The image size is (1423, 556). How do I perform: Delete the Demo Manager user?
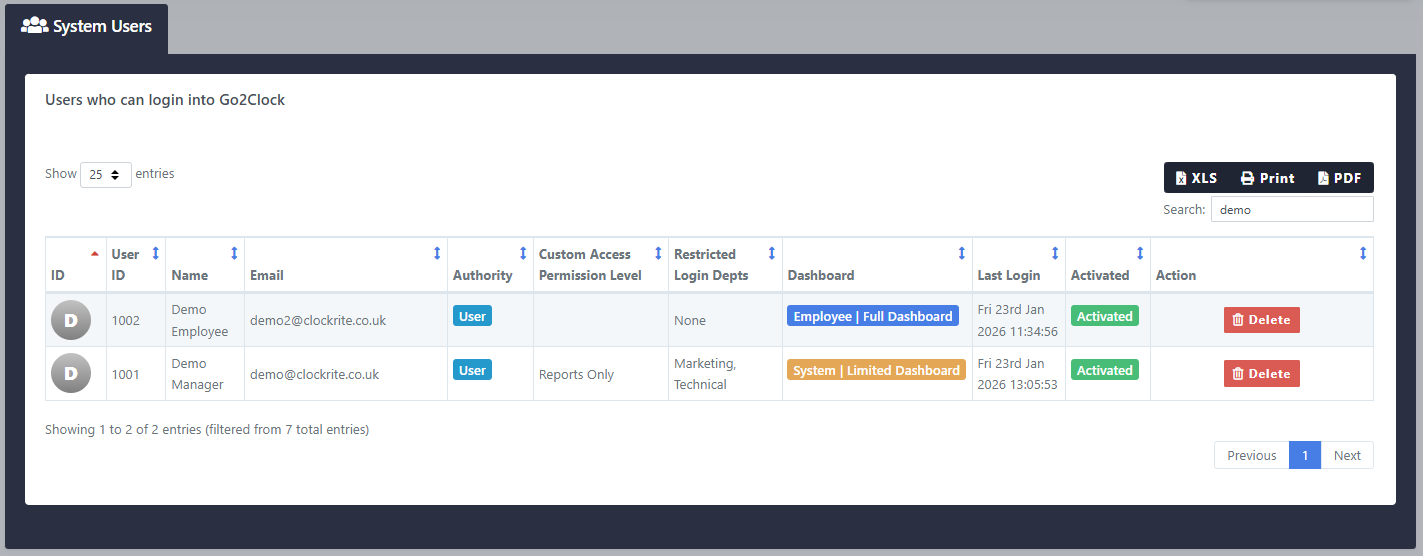coord(1262,373)
